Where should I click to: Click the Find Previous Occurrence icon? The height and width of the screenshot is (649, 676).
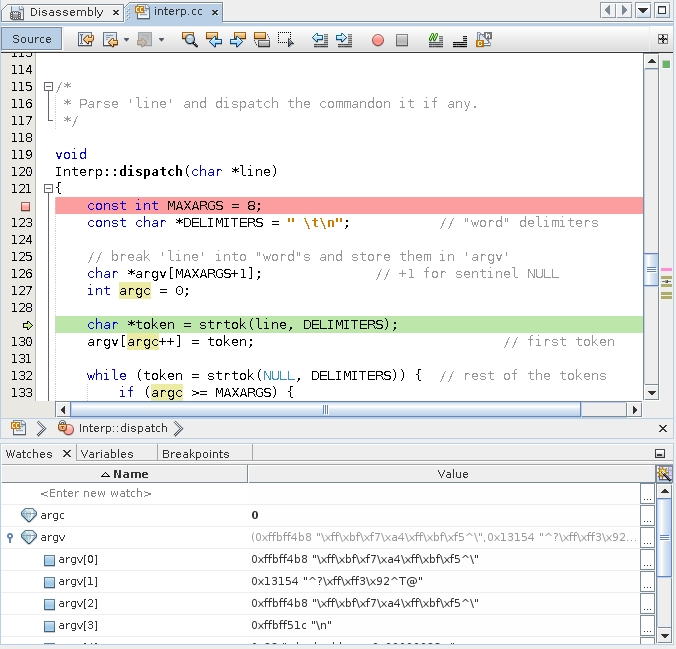click(214, 40)
